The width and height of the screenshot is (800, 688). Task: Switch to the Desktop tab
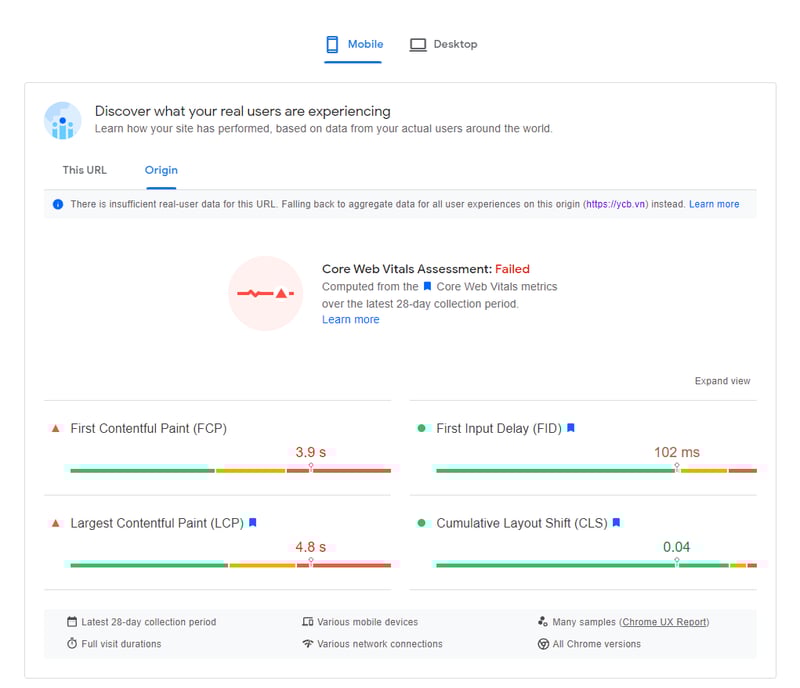[x=444, y=45]
